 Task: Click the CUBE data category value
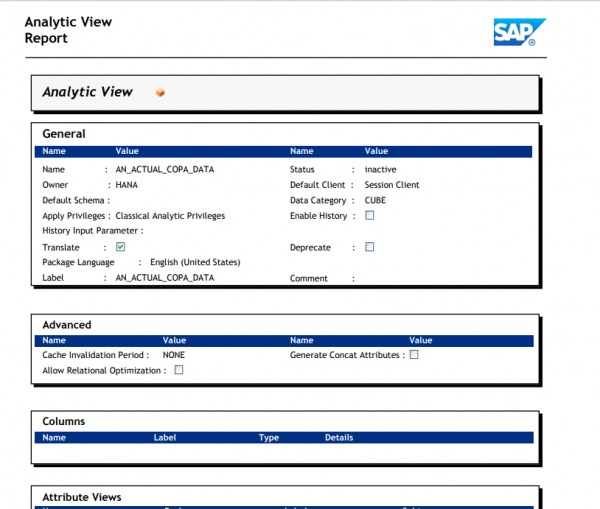tap(375, 200)
